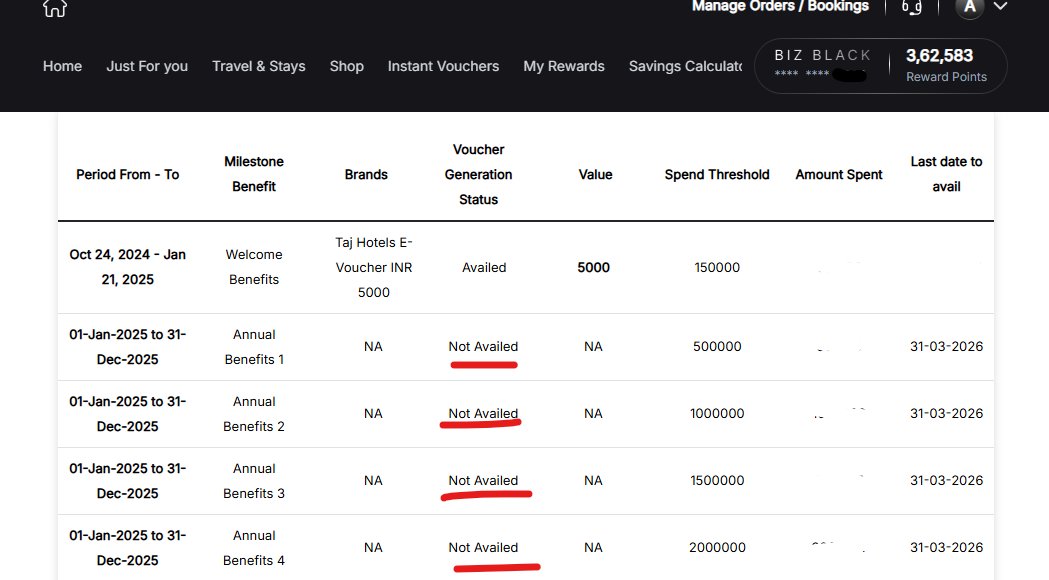Click Not Availed for Annual Benefits 2

pos(483,413)
